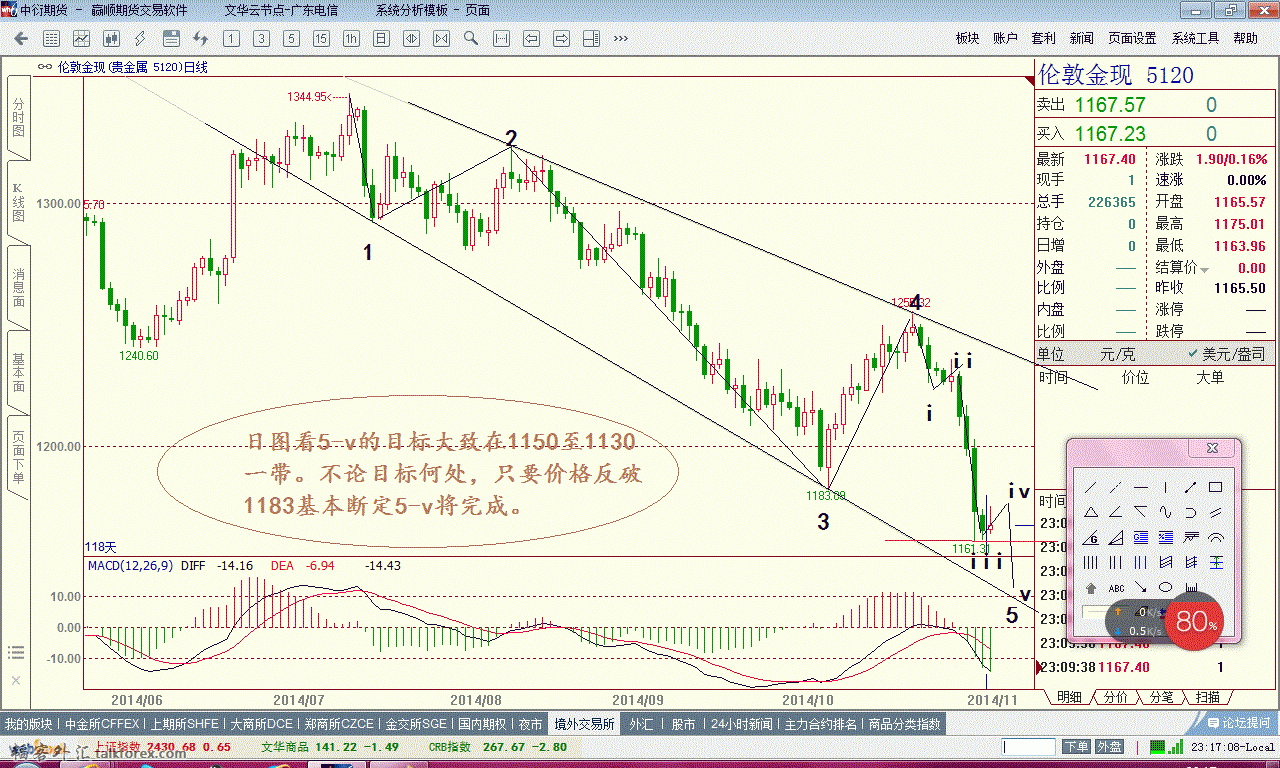Select the vertical line drawing tool
The height and width of the screenshot is (768, 1280).
pyautogui.click(x=1165, y=487)
